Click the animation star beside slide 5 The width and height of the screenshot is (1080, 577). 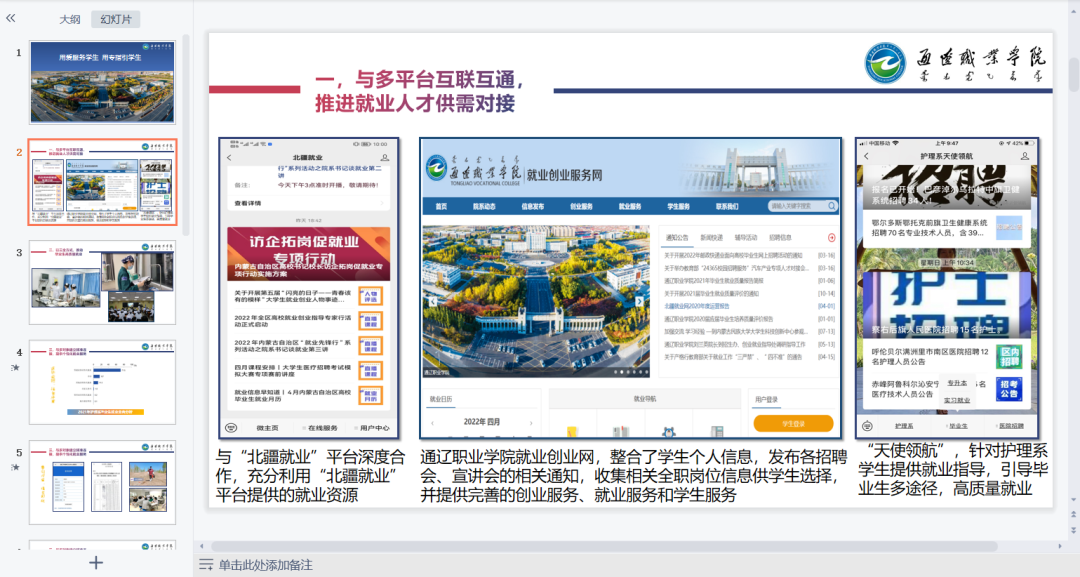tap(15, 468)
